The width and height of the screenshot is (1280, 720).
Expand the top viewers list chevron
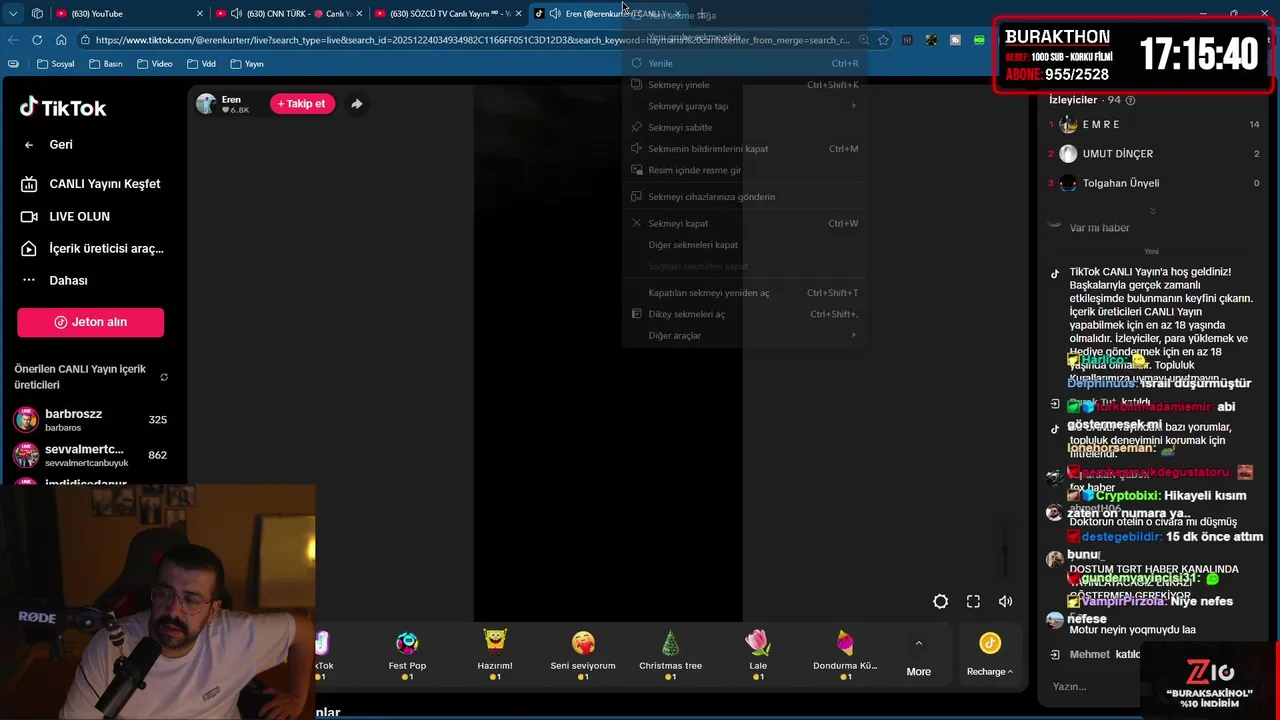(x=1153, y=211)
